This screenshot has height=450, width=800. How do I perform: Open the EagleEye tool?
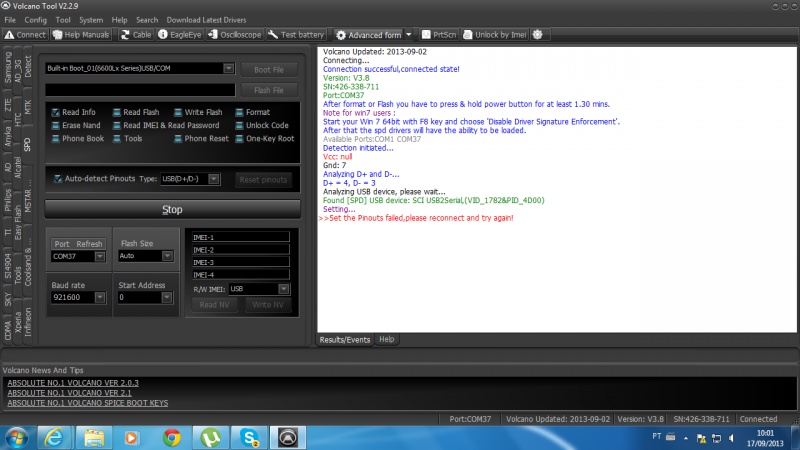point(180,35)
